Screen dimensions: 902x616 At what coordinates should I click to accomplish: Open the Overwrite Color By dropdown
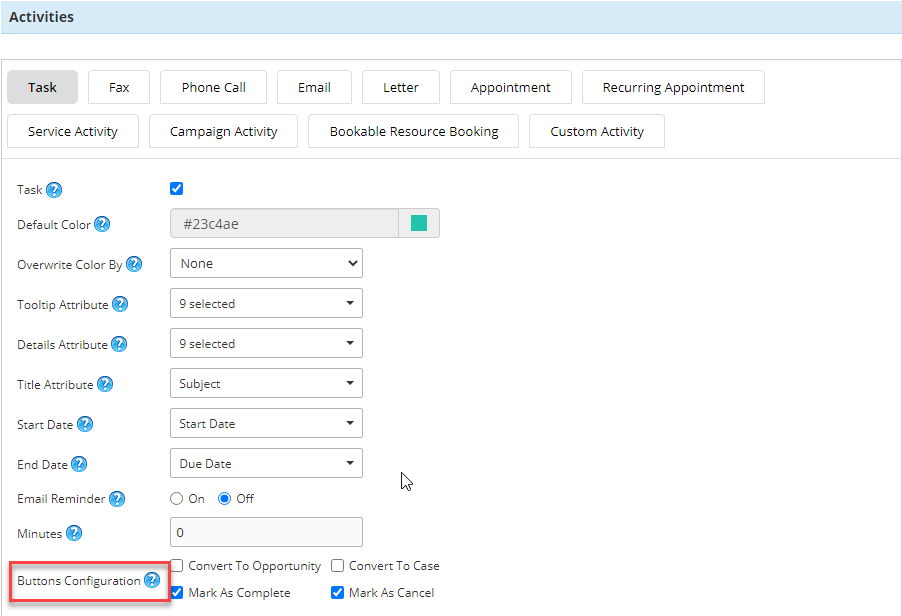pyautogui.click(x=266, y=263)
